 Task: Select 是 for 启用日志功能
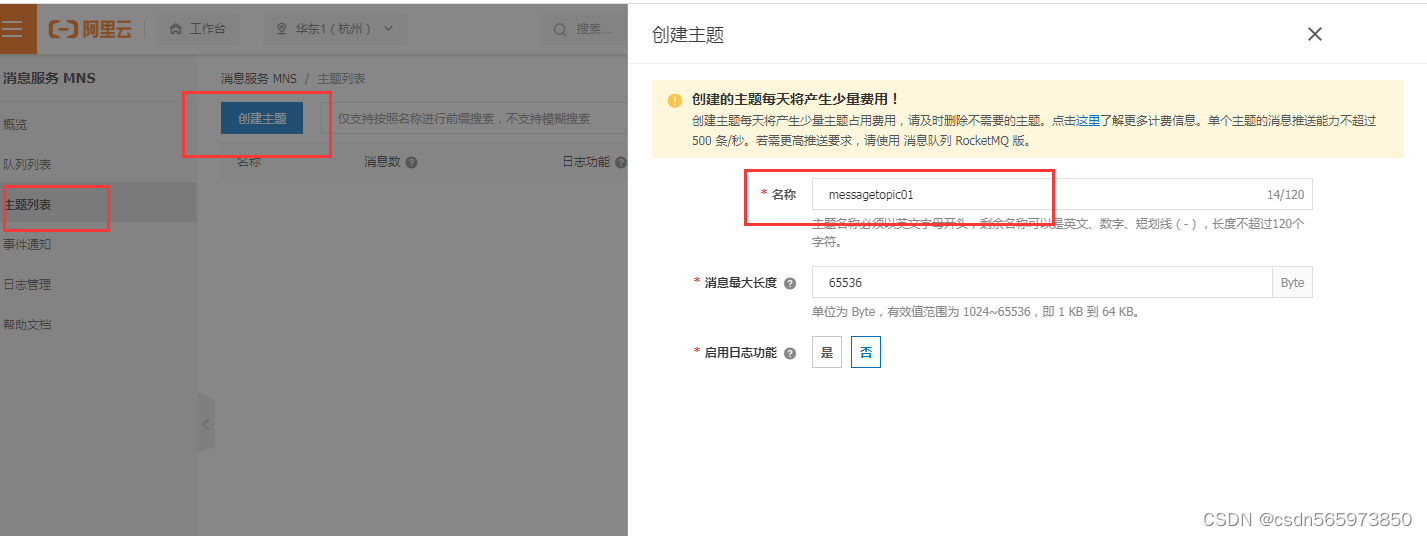827,352
